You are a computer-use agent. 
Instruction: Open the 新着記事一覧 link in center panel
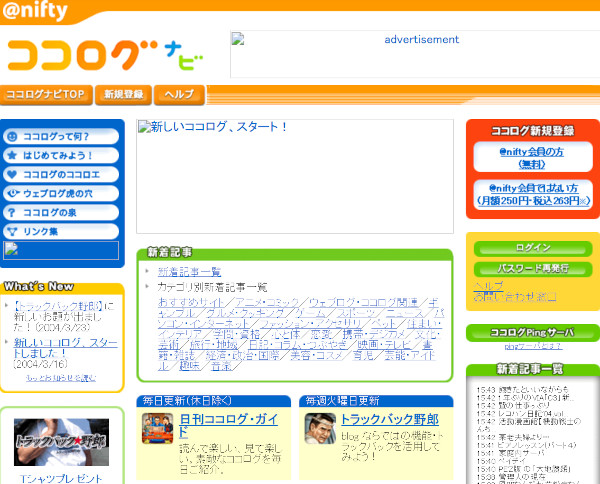tap(189, 272)
